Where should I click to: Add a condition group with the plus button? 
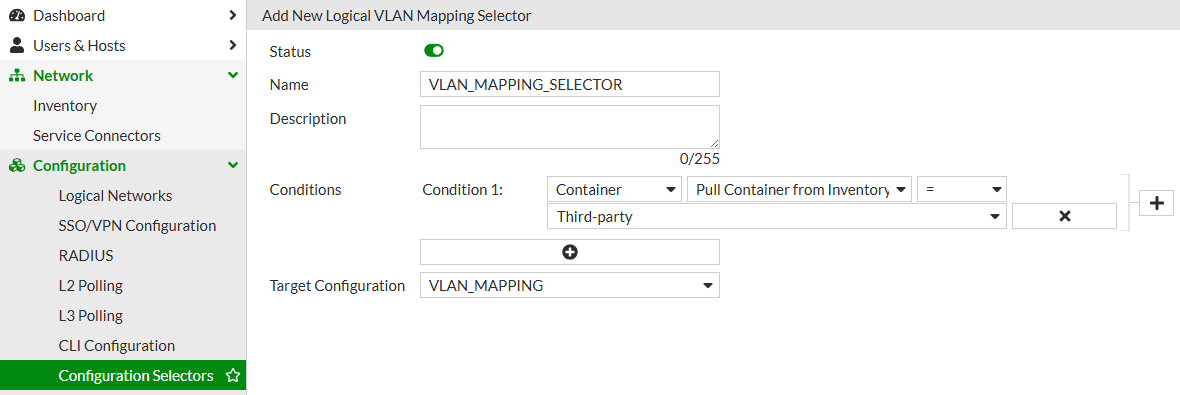point(1157,202)
